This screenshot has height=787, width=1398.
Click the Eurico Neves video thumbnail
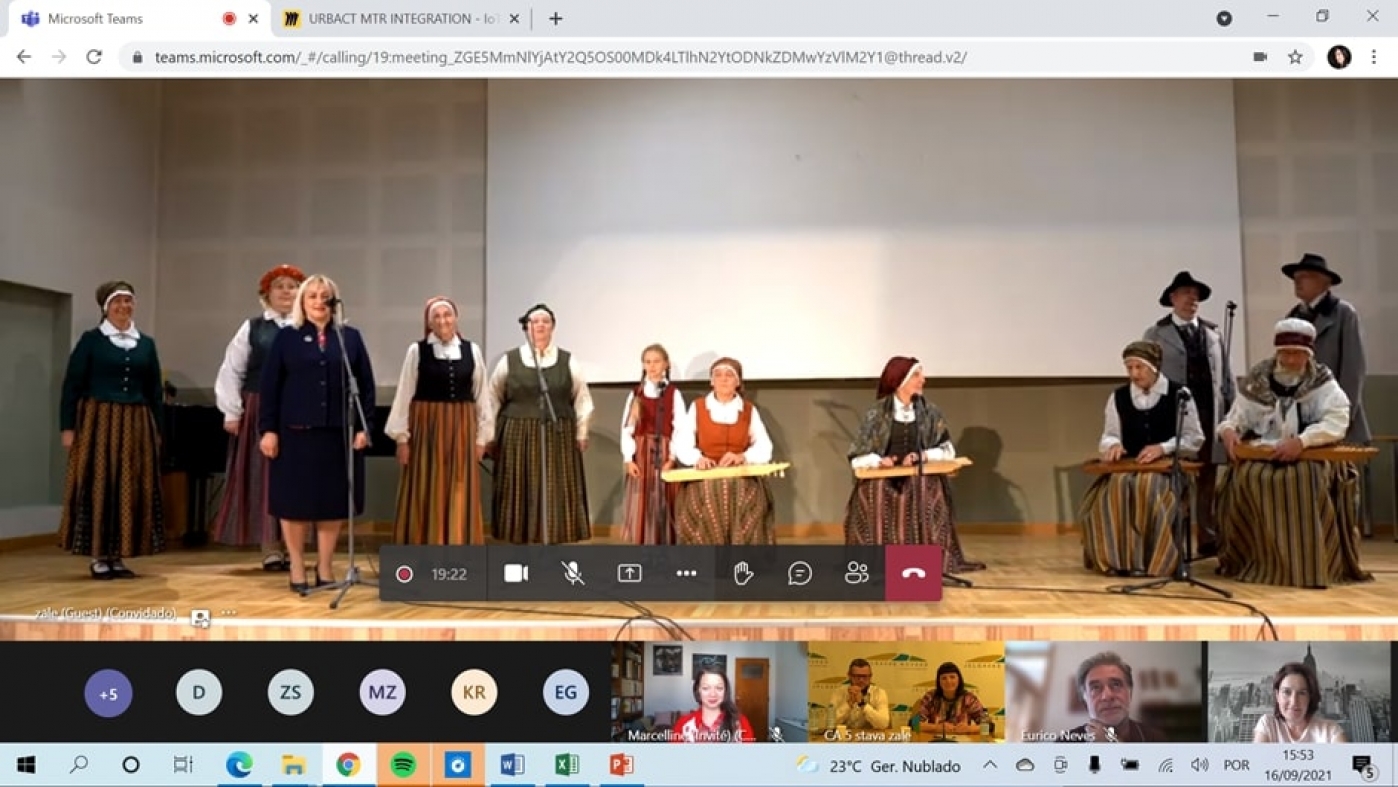pyautogui.click(x=1105, y=692)
